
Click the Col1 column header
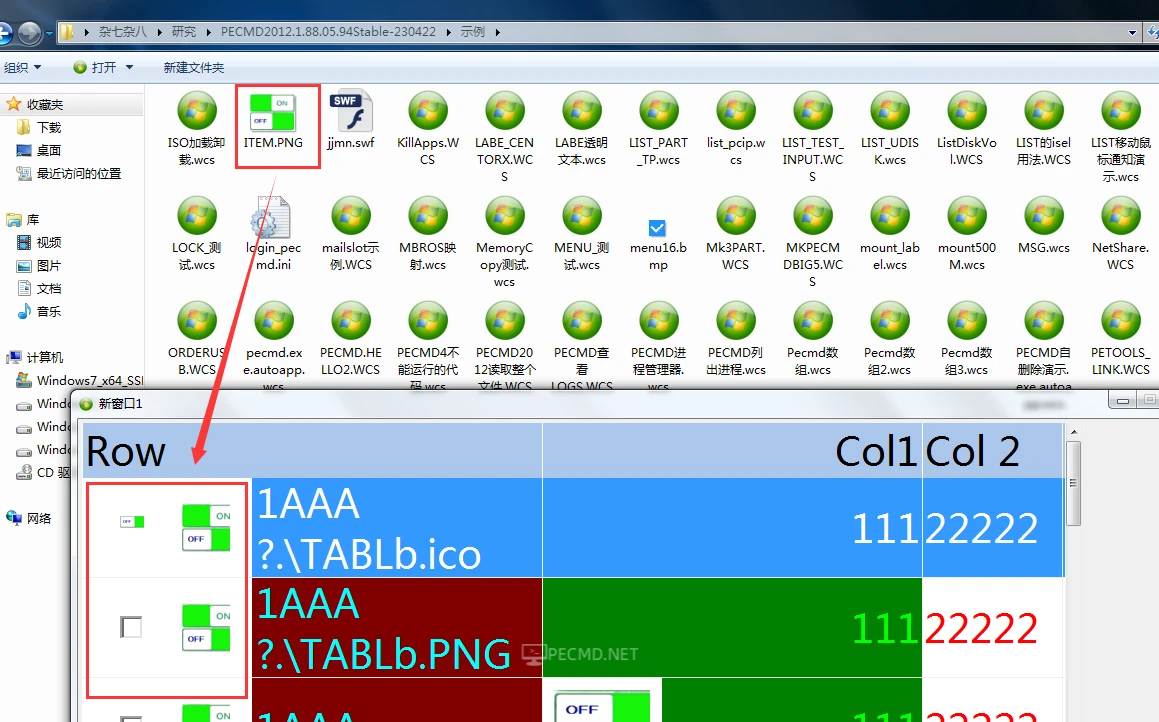click(733, 451)
